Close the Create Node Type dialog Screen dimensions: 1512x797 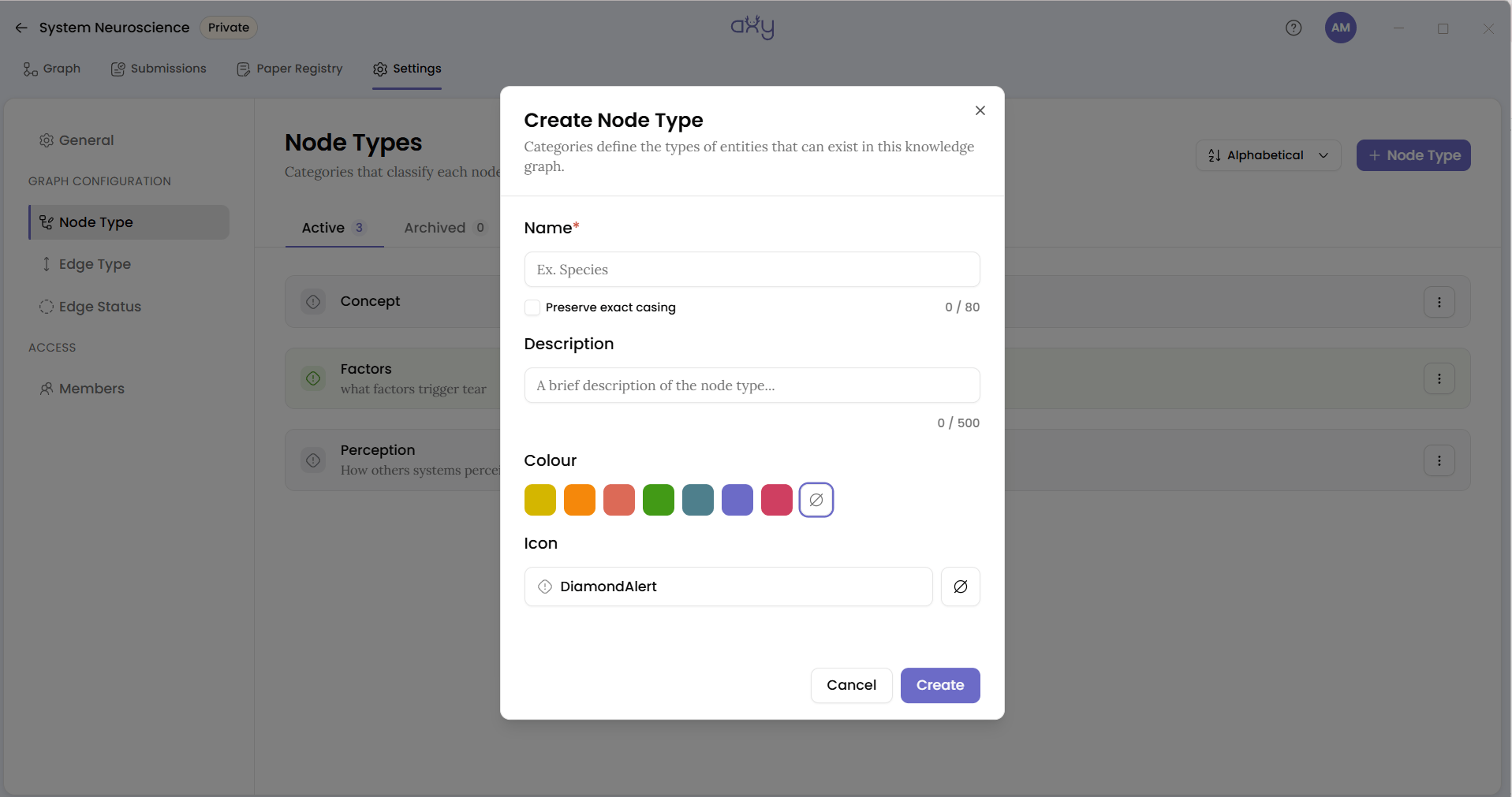tap(980, 110)
